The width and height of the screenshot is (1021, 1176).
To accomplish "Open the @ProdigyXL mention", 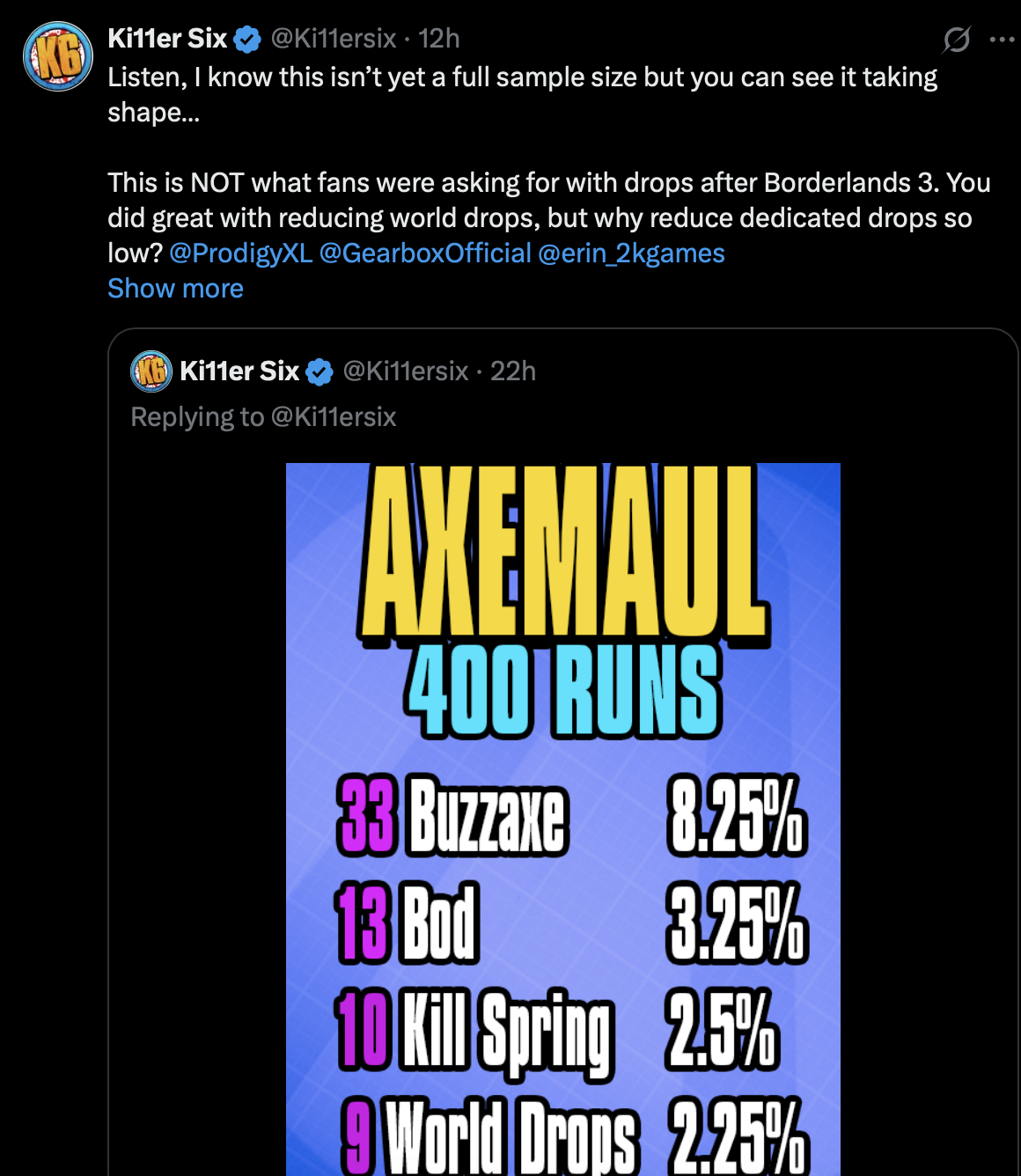I will coord(240,254).
